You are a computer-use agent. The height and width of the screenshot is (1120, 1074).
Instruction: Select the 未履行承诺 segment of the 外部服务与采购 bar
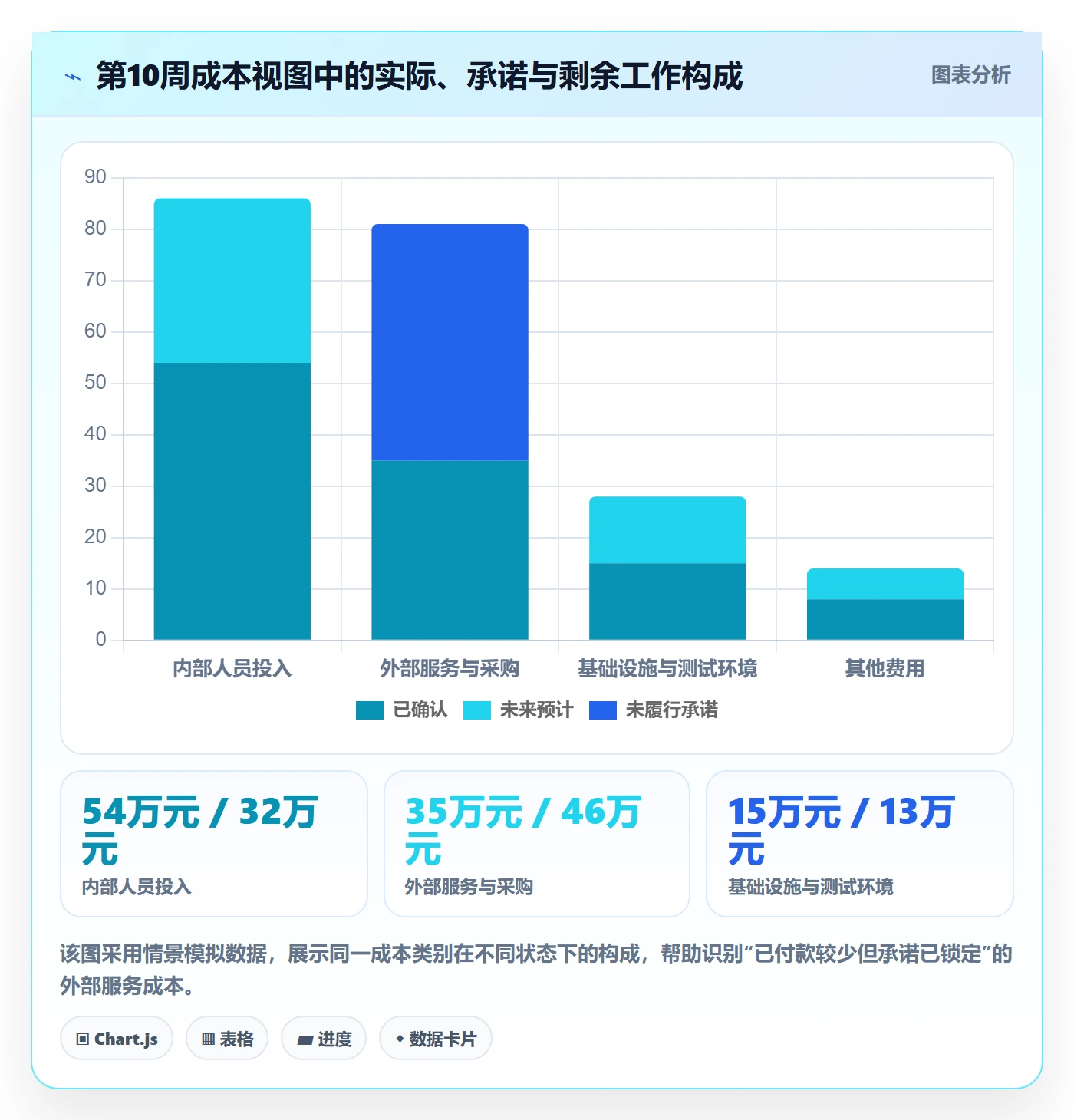click(450, 342)
